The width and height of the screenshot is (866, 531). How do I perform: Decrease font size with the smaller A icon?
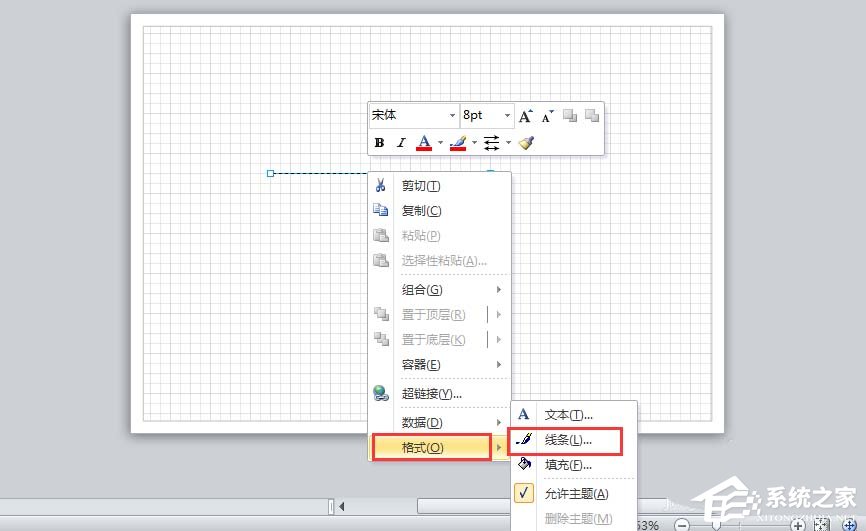click(x=547, y=116)
